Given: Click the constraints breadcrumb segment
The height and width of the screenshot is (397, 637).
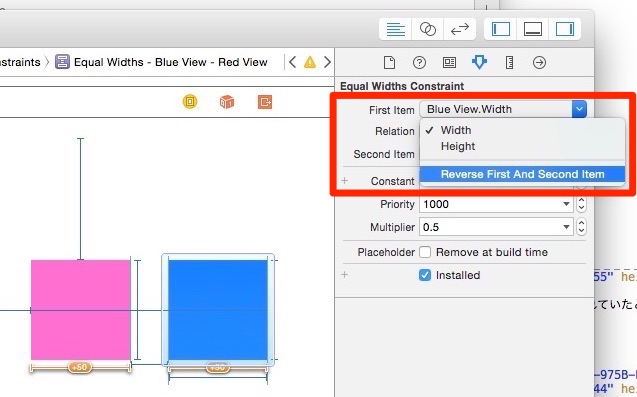Looking at the screenshot, I should [20, 62].
